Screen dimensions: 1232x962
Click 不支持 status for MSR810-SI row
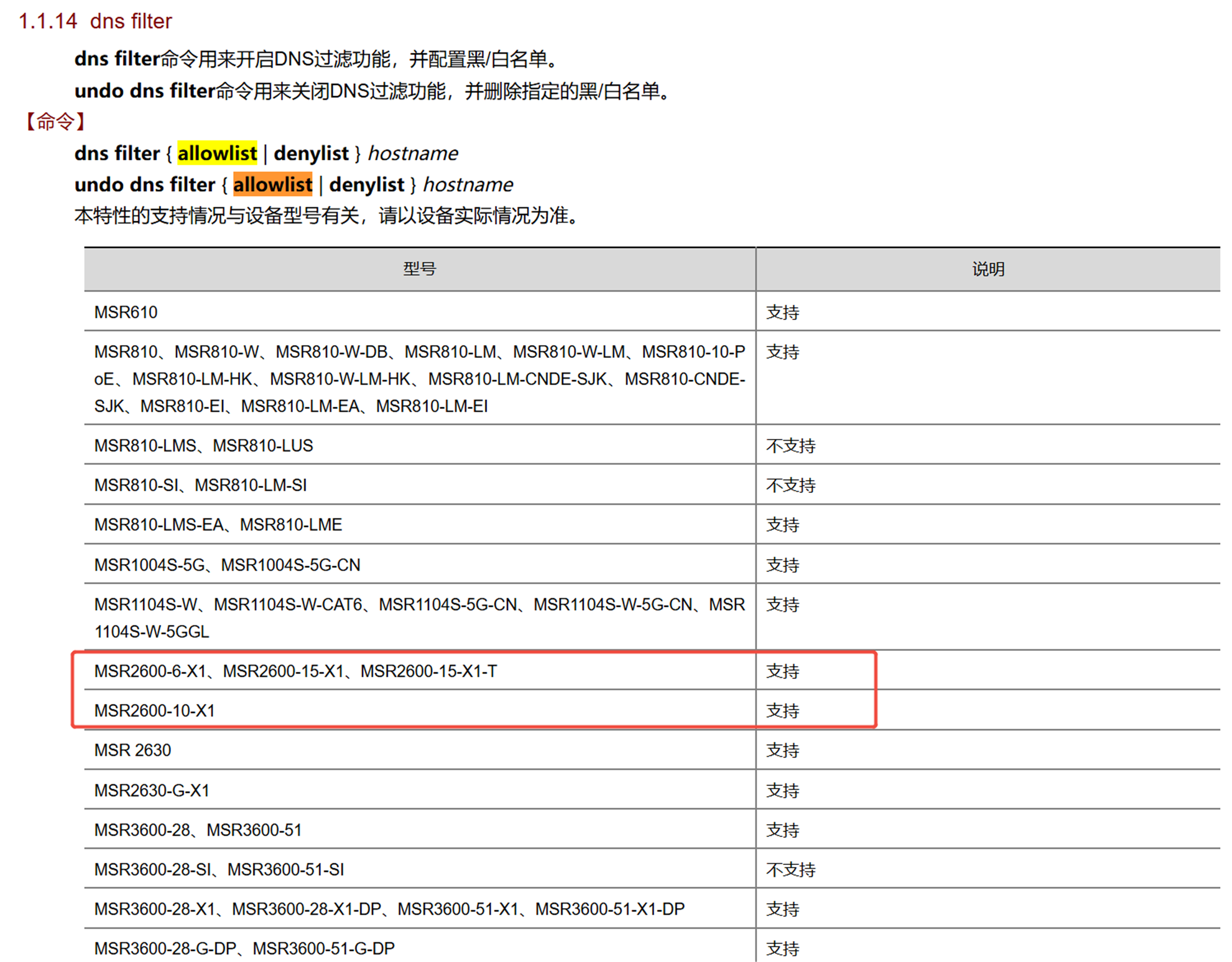point(790,485)
